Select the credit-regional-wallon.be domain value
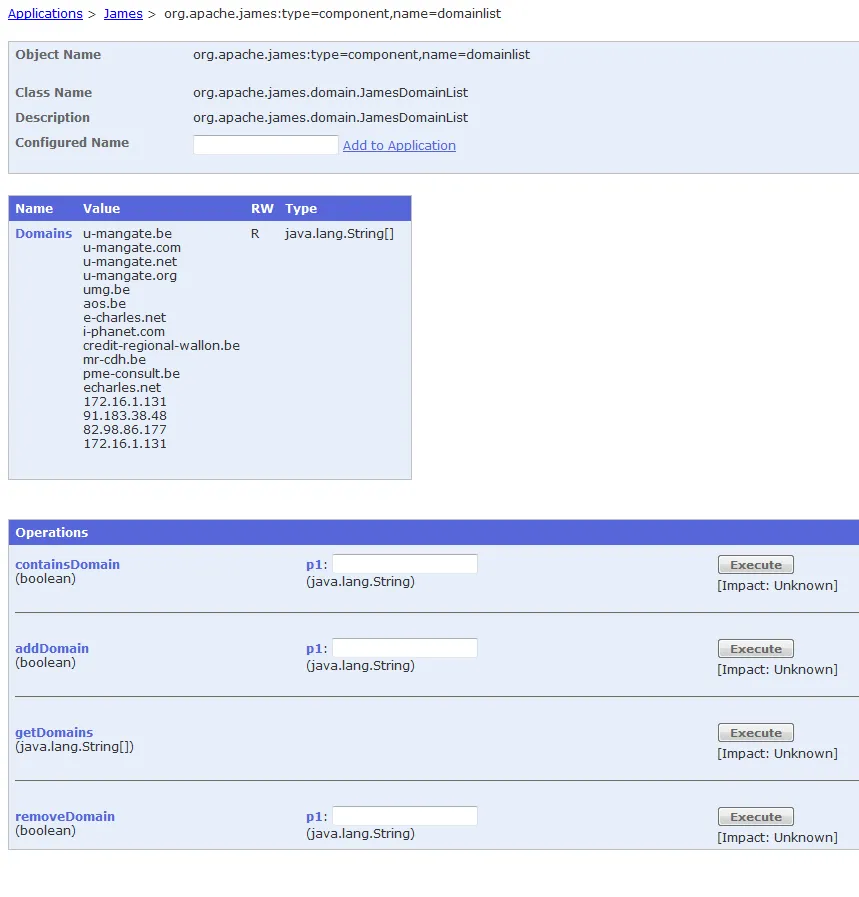859x897 pixels. 161,346
